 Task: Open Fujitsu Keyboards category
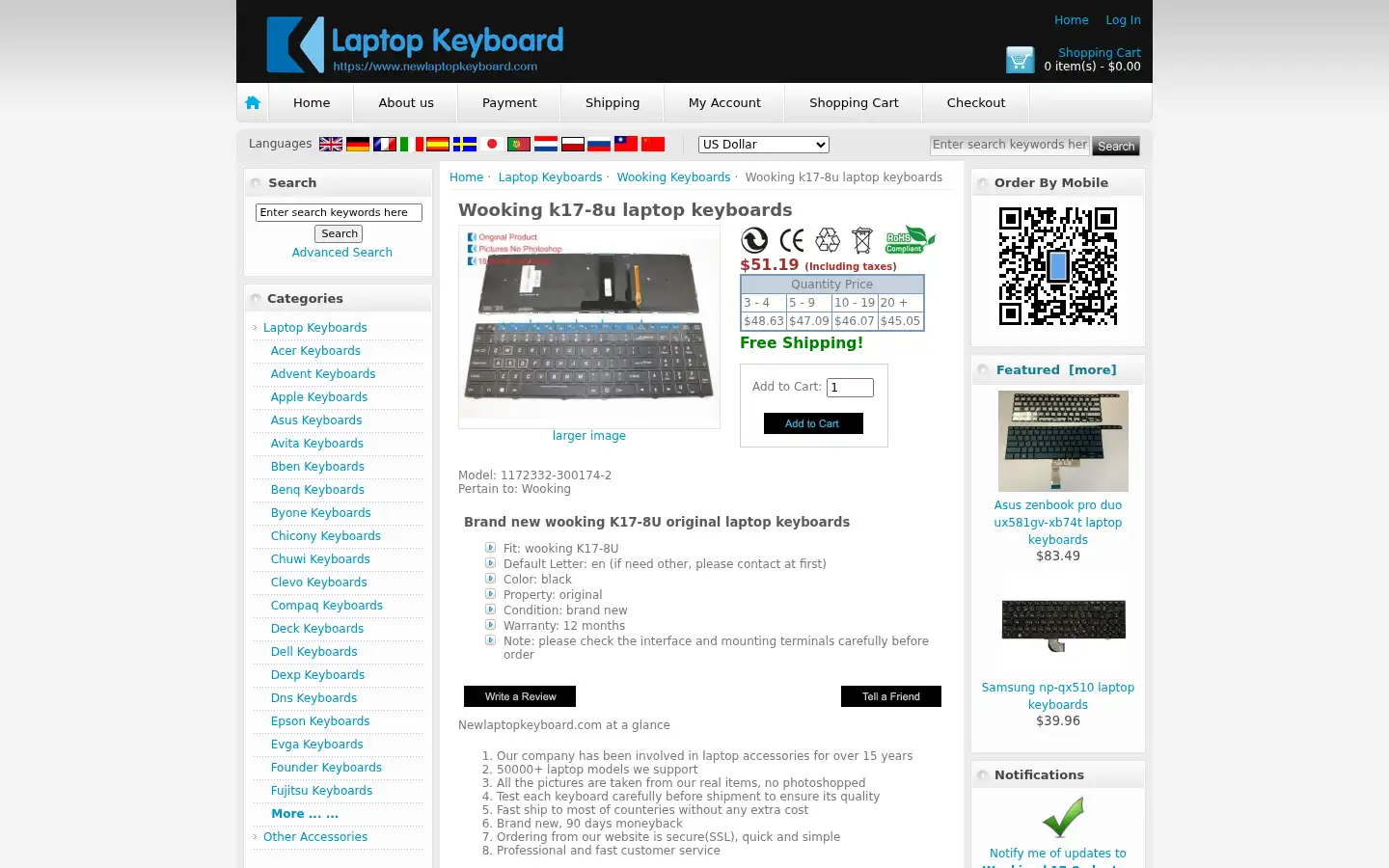(x=321, y=791)
